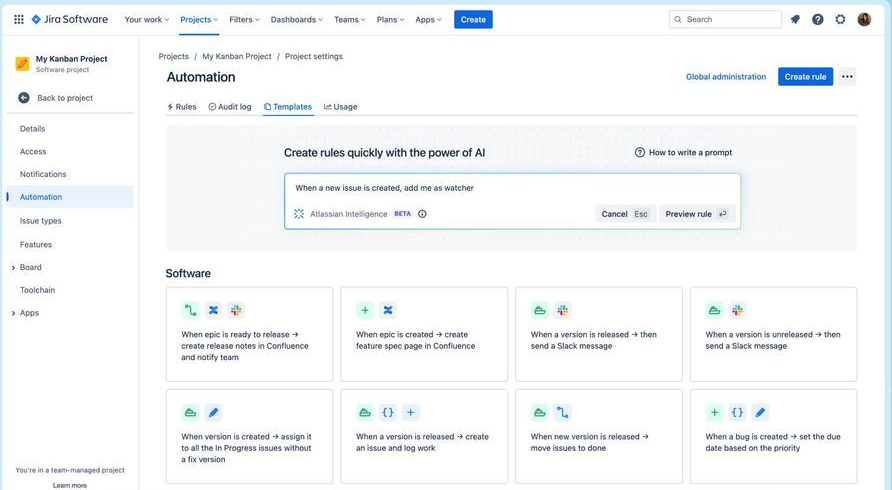This screenshot has height=490, width=892.
Task: Switch to the Usage tab
Action: pos(341,106)
